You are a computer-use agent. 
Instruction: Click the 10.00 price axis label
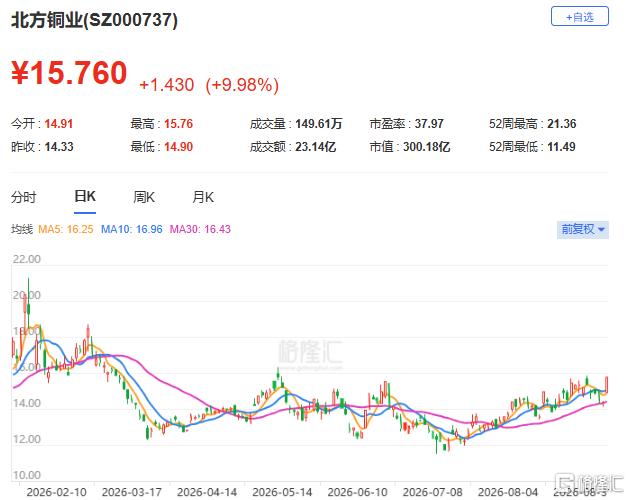point(27,475)
